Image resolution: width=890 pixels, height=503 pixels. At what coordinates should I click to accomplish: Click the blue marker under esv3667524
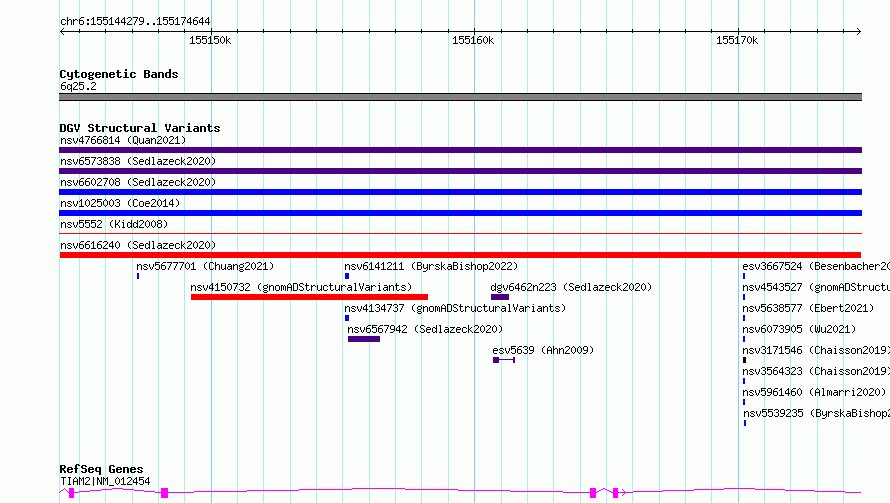[744, 276]
